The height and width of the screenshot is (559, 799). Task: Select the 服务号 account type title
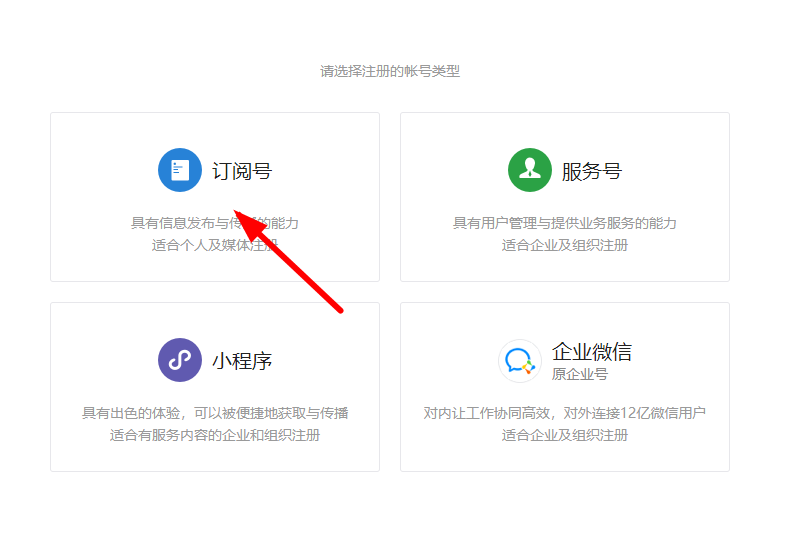point(592,171)
